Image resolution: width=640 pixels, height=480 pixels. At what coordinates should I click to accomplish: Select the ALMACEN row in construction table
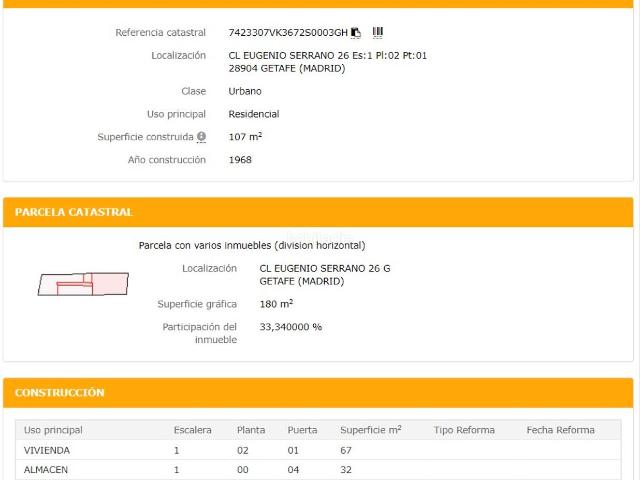coord(46,470)
